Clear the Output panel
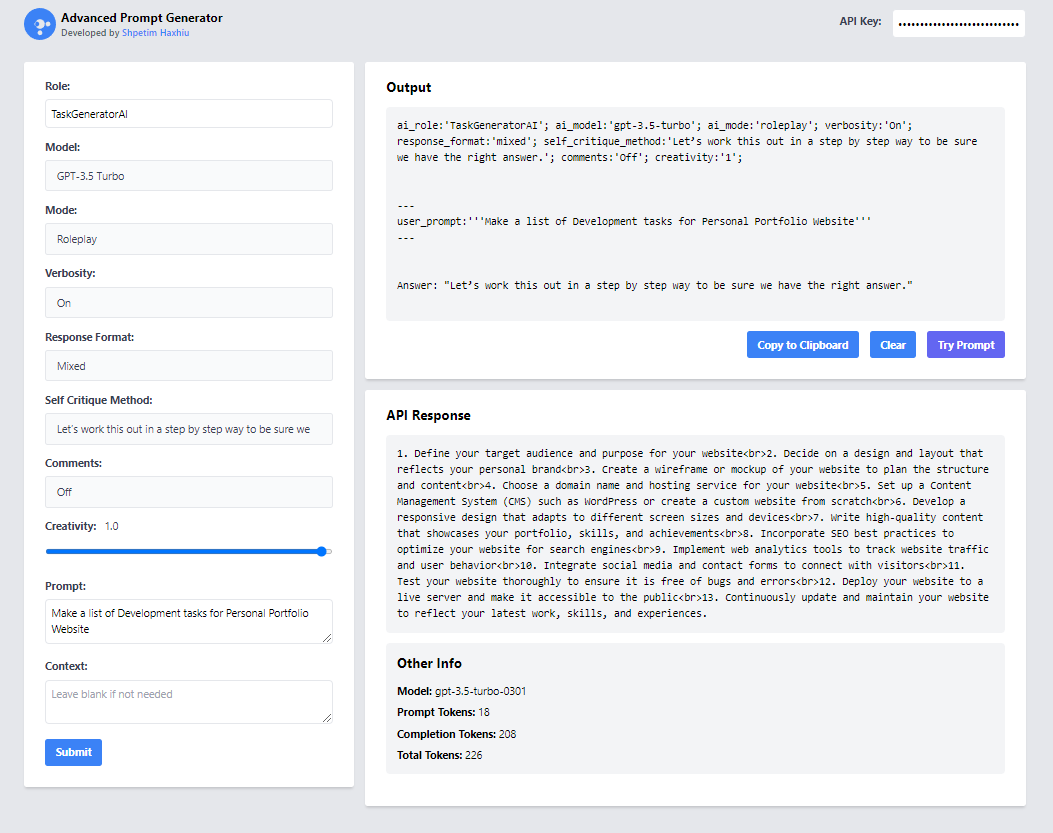Screen dimensions: 1053x833 (892, 344)
